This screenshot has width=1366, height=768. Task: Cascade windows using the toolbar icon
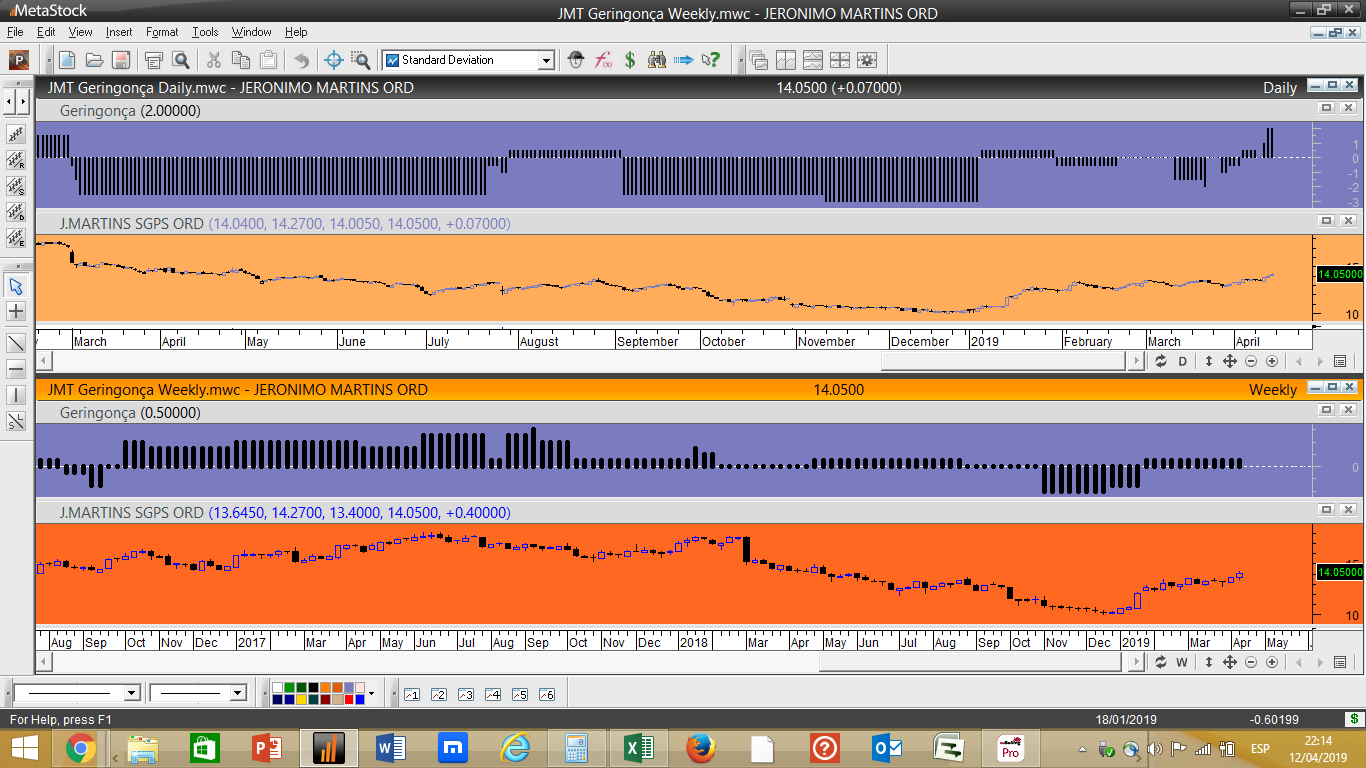(759, 60)
